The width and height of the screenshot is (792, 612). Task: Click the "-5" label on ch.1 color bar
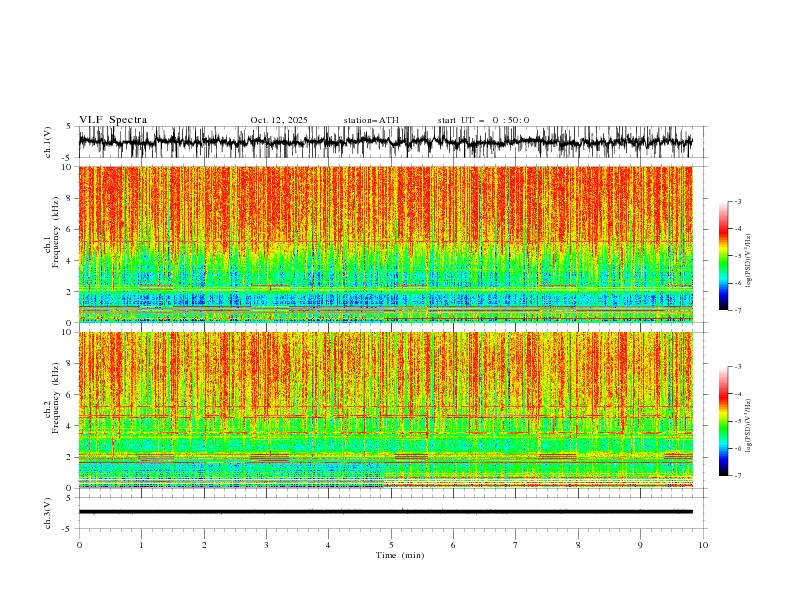(x=738, y=256)
